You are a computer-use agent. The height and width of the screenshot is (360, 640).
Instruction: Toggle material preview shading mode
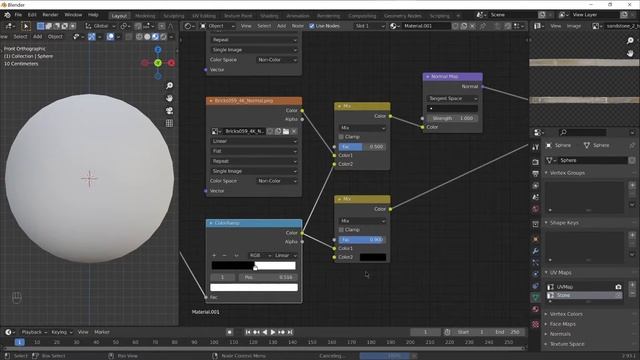point(155,37)
